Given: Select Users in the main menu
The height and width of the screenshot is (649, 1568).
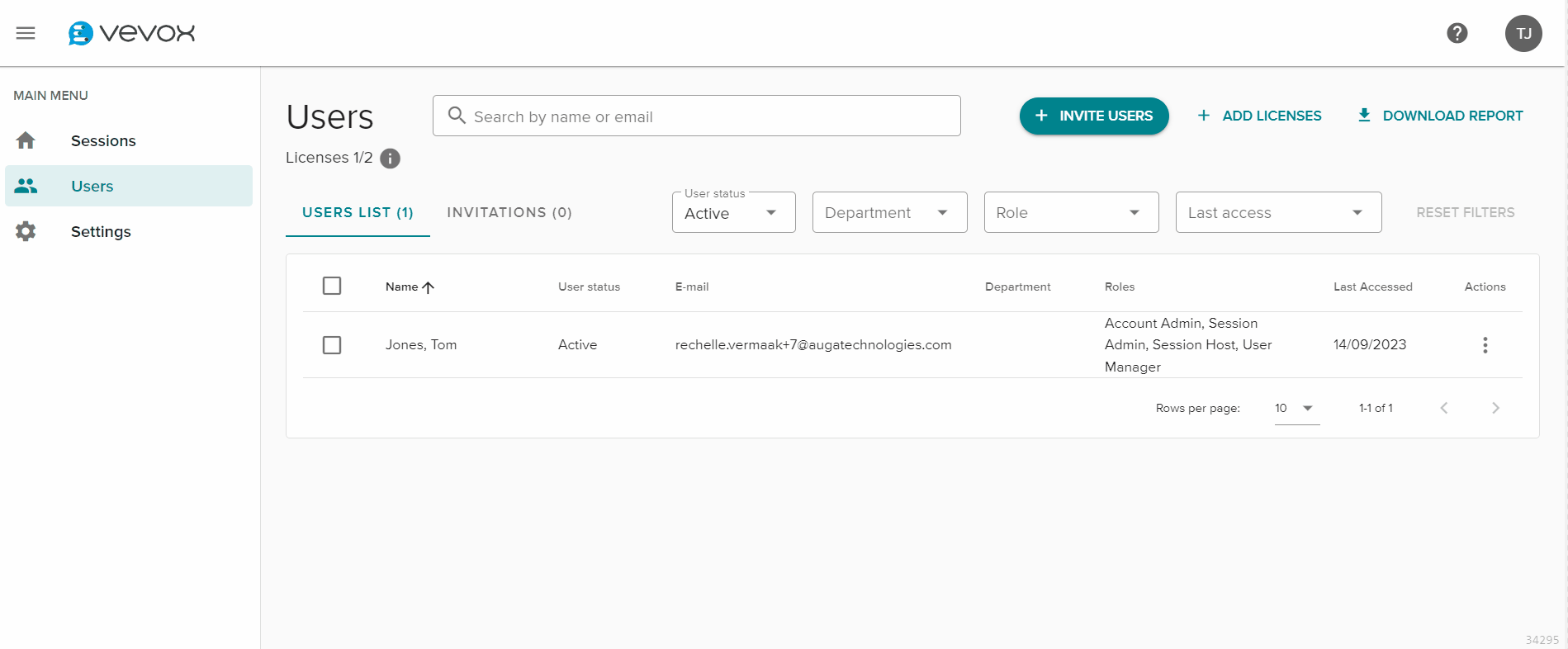Looking at the screenshot, I should pyautogui.click(x=129, y=186).
